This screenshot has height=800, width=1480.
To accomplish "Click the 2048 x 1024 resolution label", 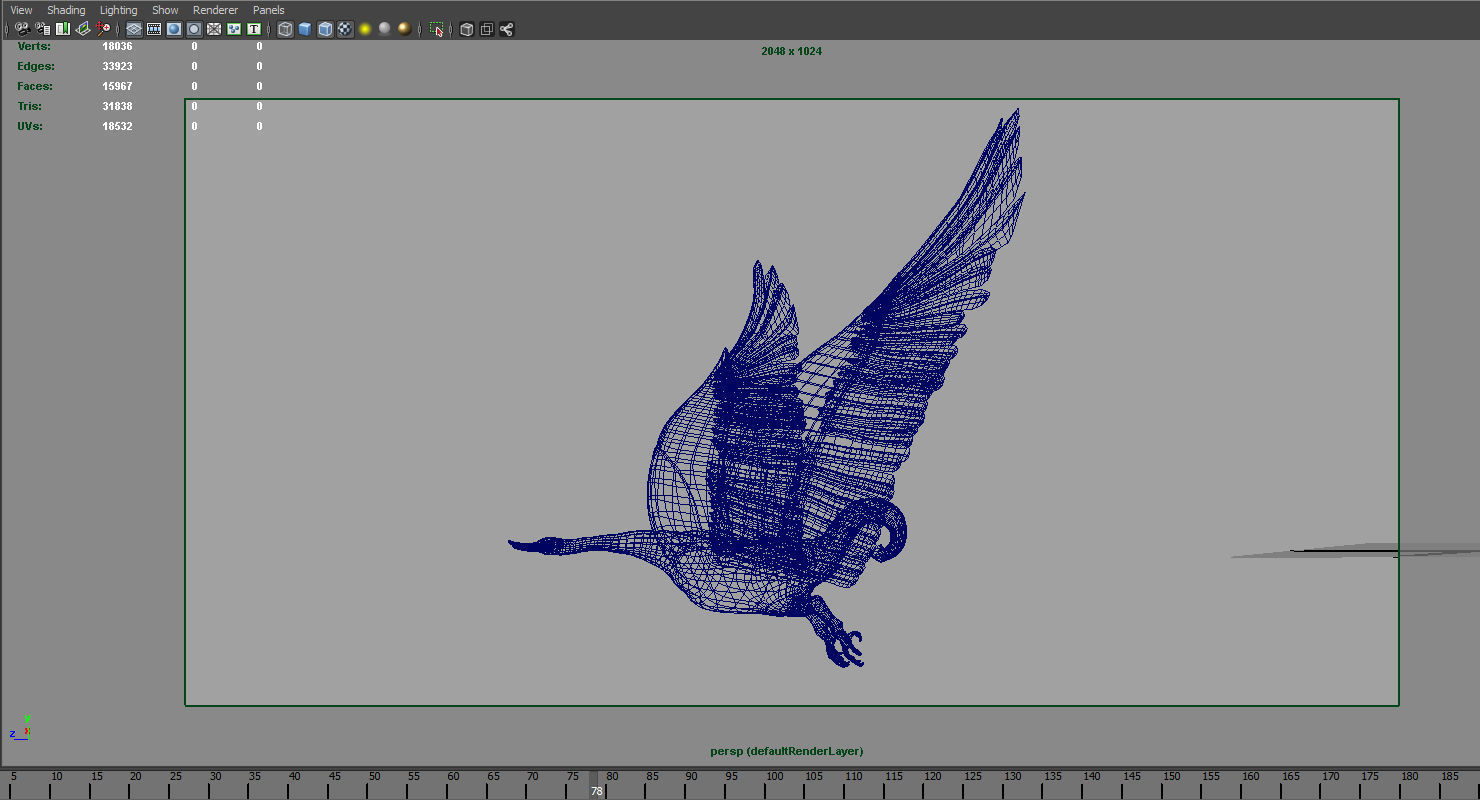I will [x=791, y=51].
